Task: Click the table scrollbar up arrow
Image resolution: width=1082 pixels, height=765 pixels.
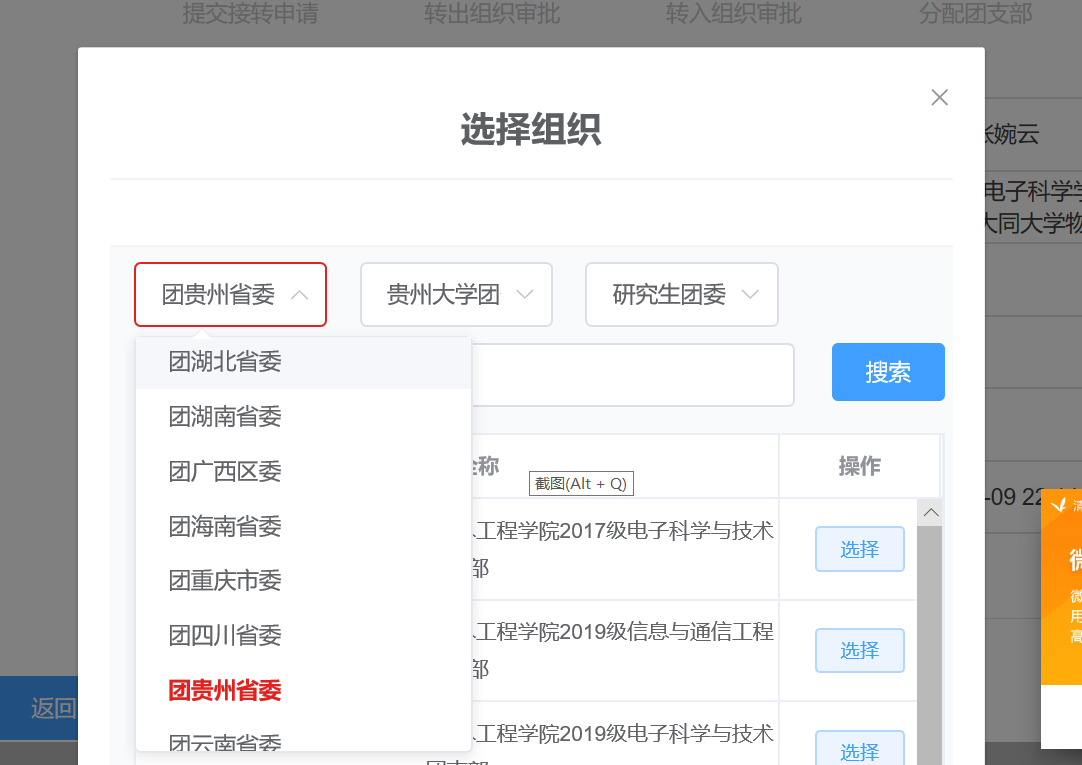Action: pos(930,513)
